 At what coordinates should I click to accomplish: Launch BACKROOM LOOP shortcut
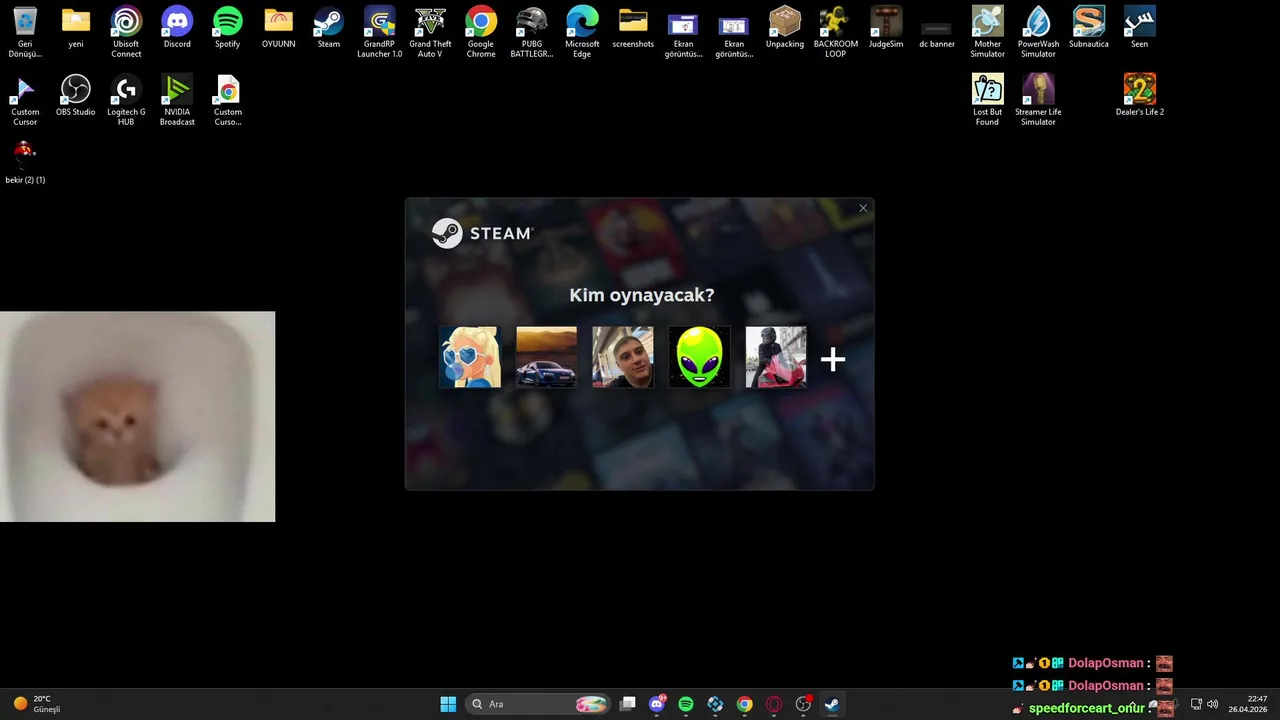[x=835, y=32]
